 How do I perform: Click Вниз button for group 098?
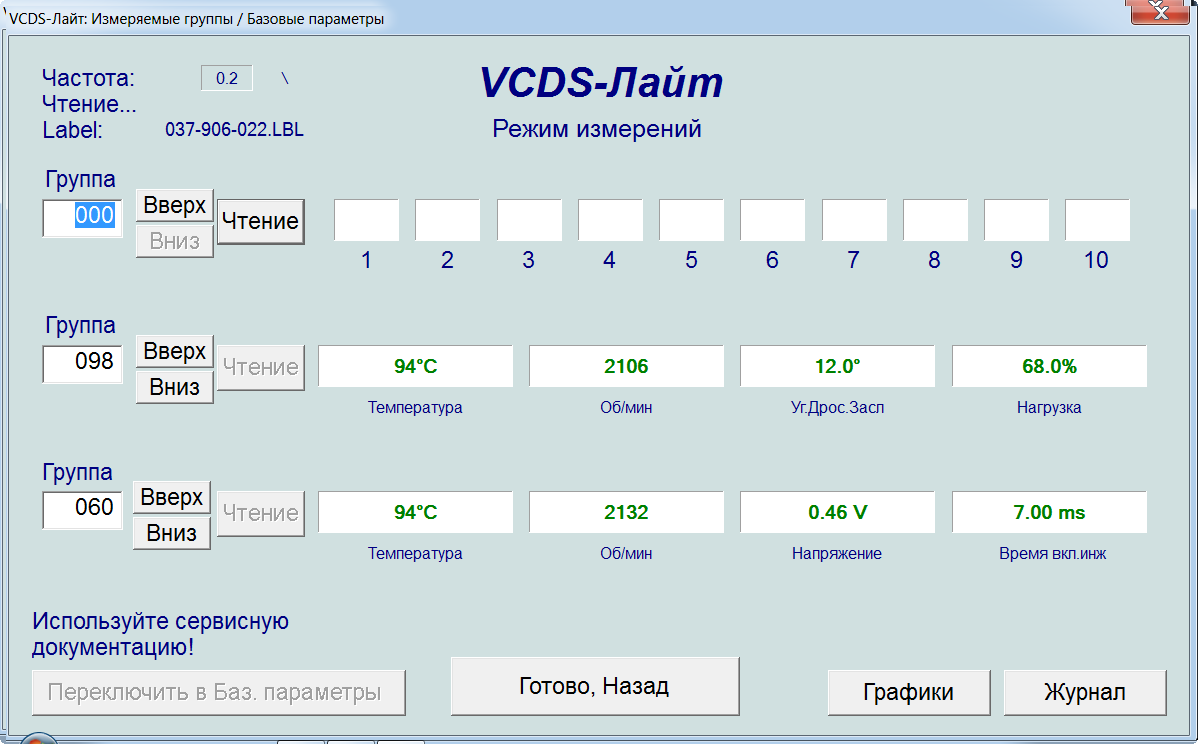174,387
